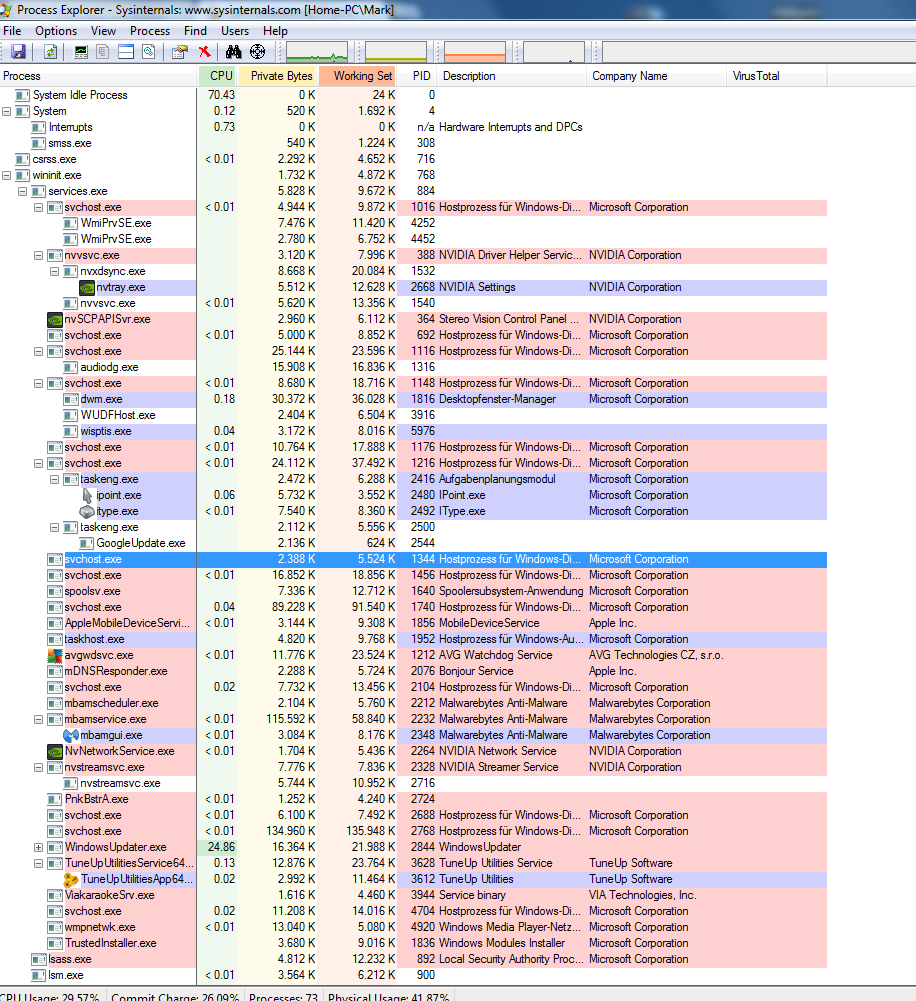Open System Information from toolbar
The image size is (916, 1001).
81,52
